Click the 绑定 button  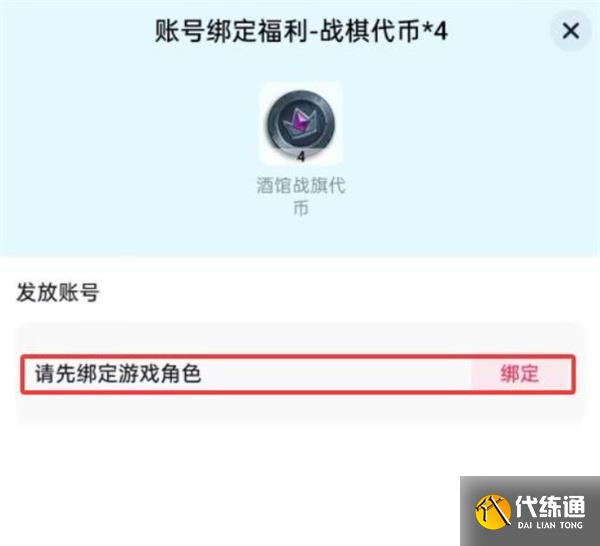[x=520, y=374]
